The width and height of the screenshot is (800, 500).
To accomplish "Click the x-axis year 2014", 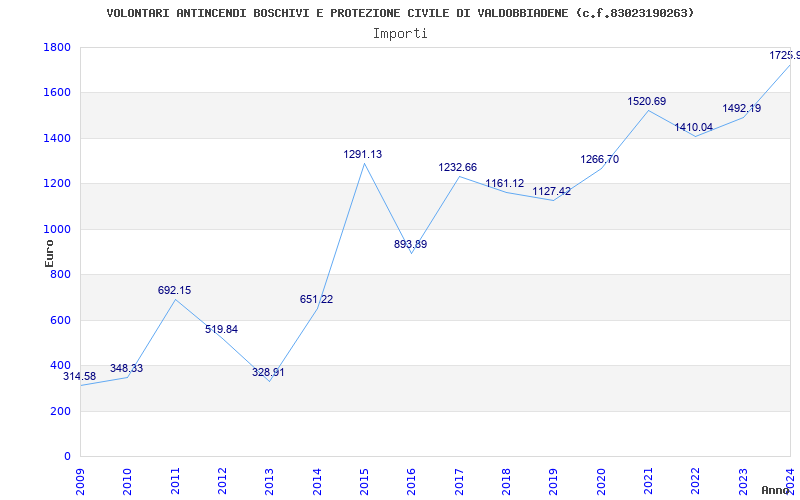I will (317, 481).
